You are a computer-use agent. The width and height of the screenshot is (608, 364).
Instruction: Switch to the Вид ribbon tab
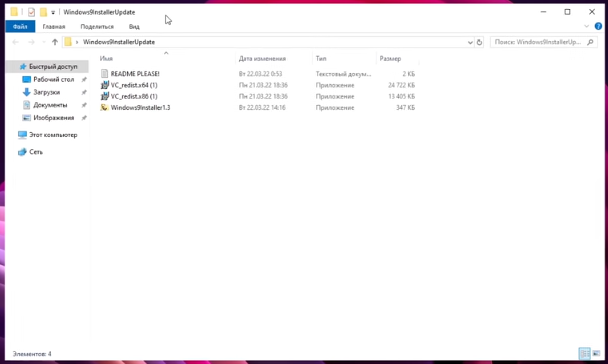[x=134, y=26]
